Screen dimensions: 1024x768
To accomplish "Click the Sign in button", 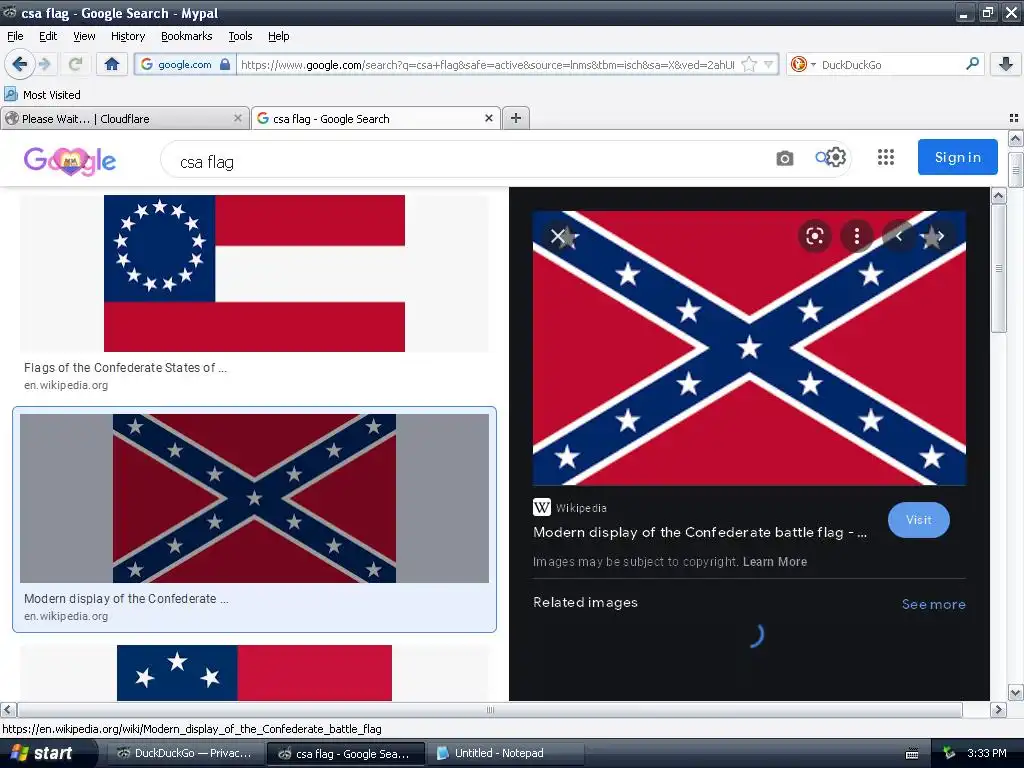I will [957, 157].
